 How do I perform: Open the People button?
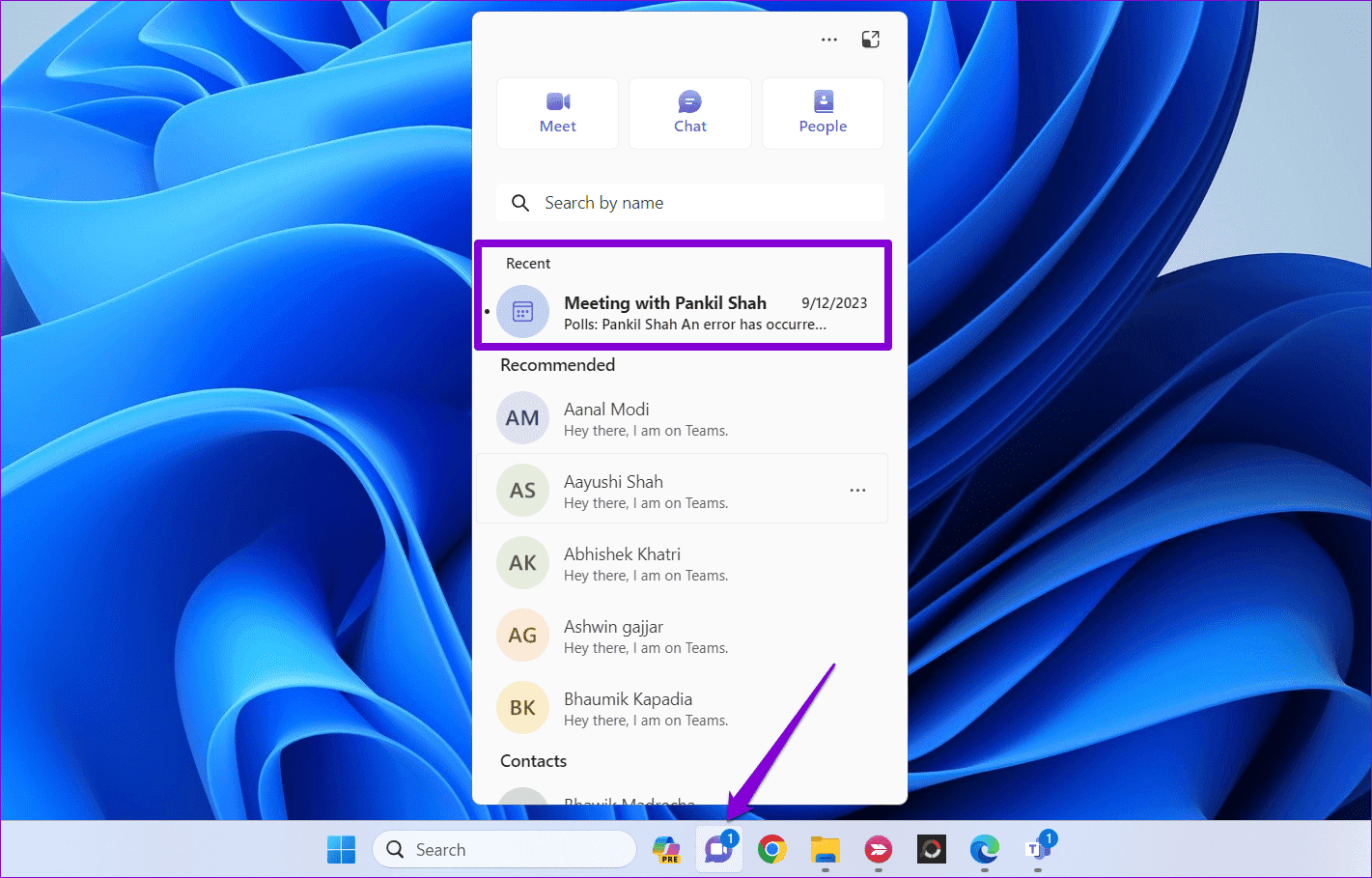(x=823, y=113)
